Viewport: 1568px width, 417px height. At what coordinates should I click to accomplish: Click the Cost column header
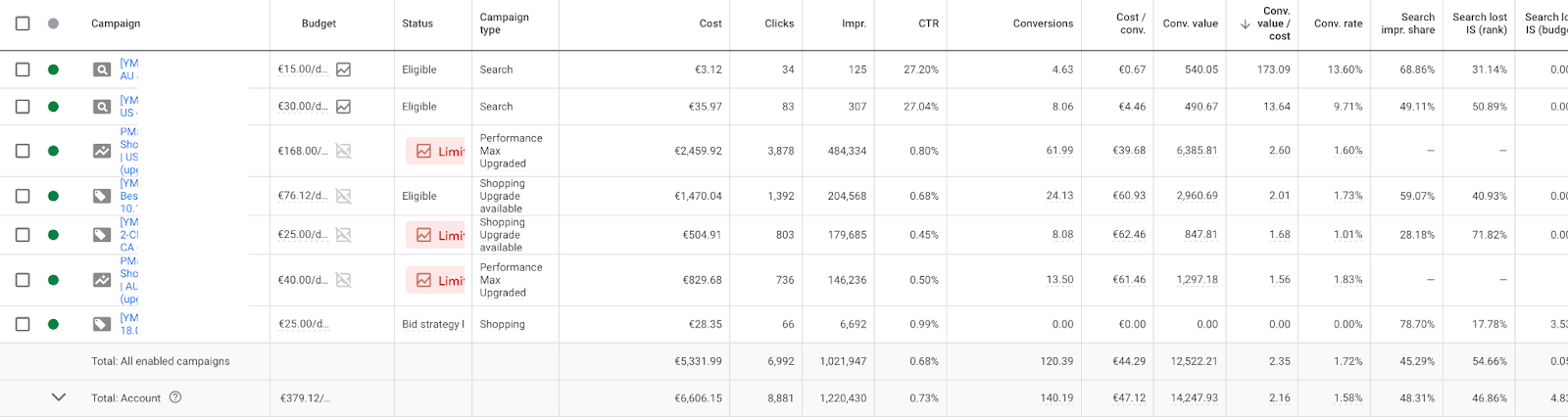(x=710, y=23)
